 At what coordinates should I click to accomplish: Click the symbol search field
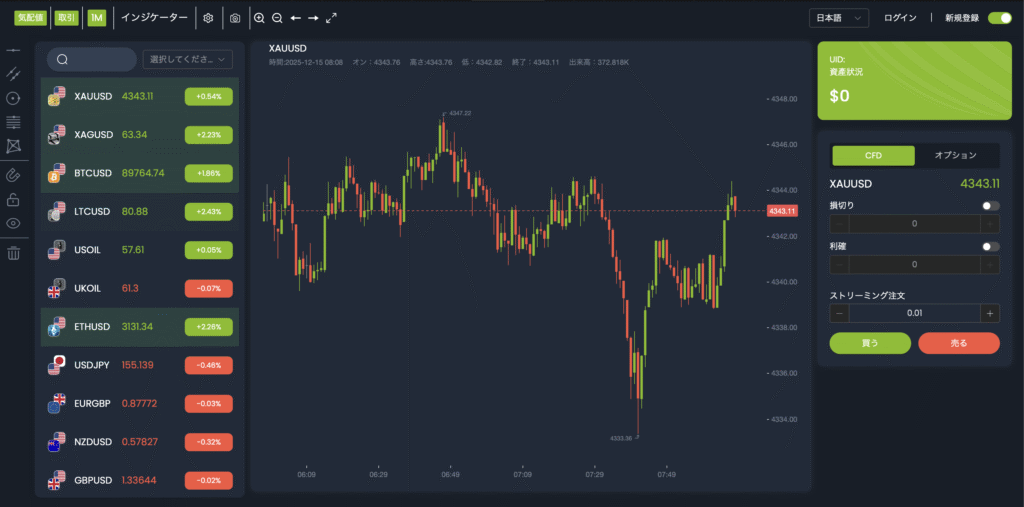tap(91, 60)
